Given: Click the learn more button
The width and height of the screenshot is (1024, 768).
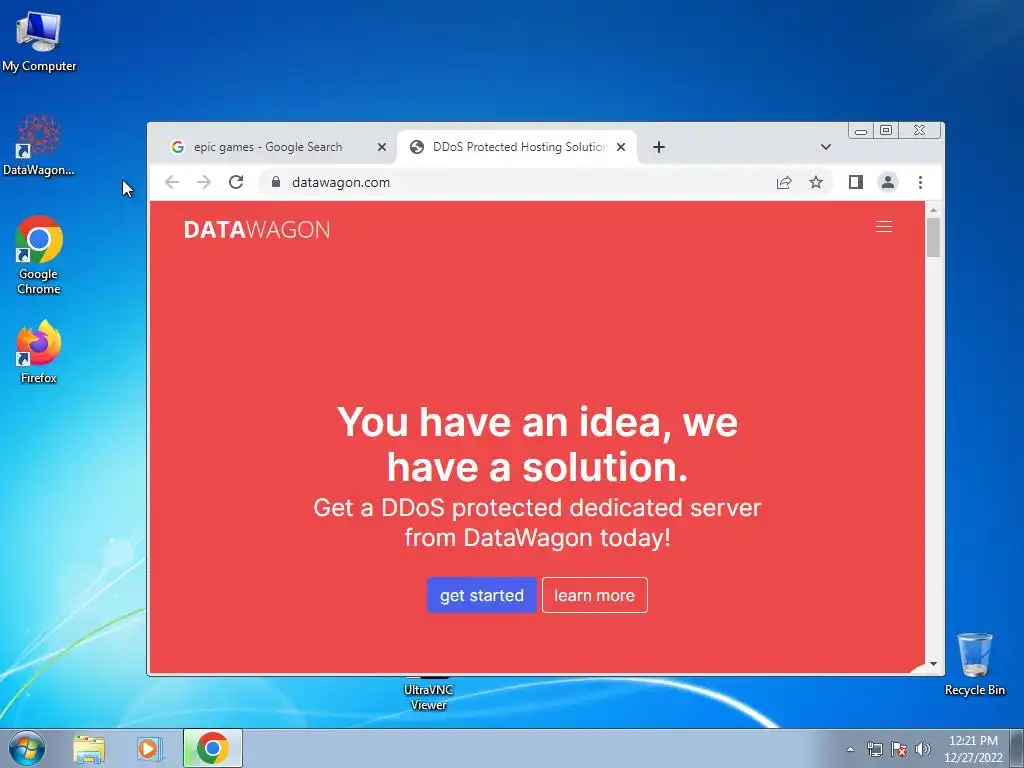Looking at the screenshot, I should coord(594,595).
